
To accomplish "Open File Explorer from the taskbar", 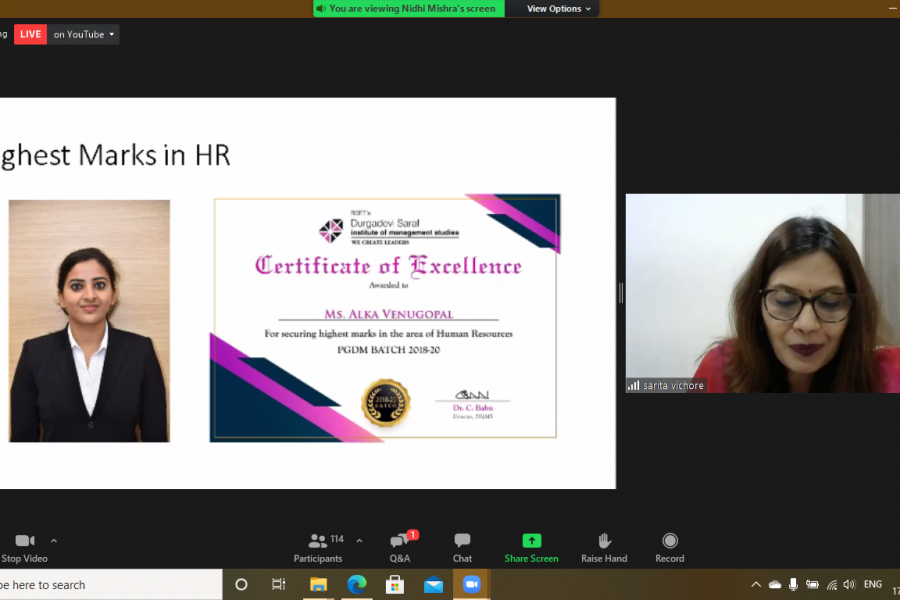I will tap(318, 584).
